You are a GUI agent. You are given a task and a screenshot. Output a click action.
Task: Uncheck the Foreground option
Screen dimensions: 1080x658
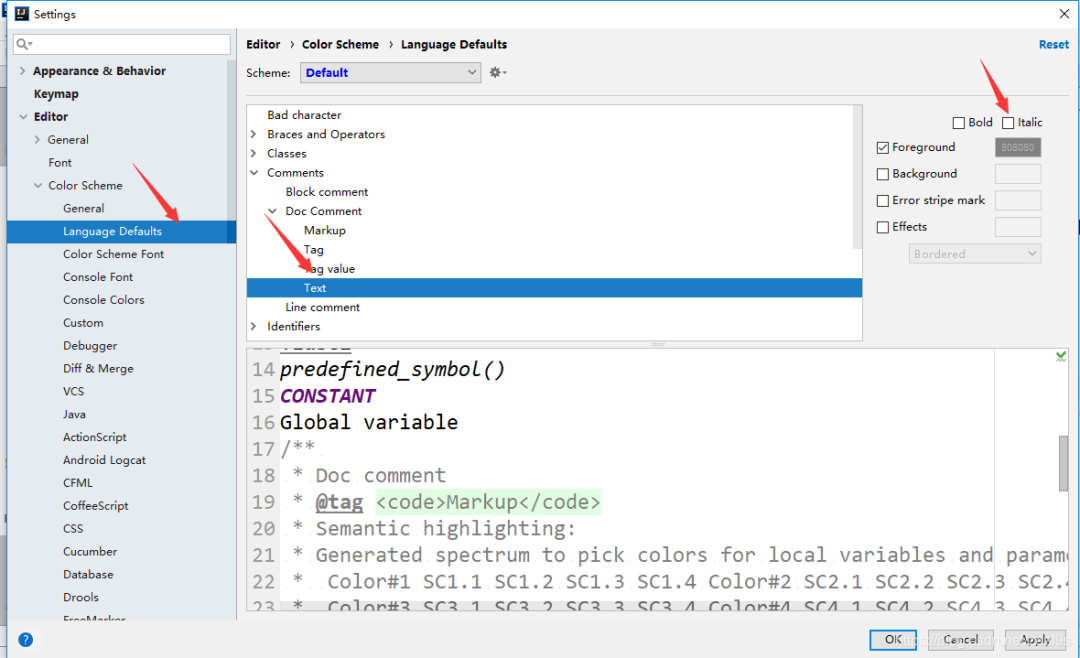click(883, 147)
